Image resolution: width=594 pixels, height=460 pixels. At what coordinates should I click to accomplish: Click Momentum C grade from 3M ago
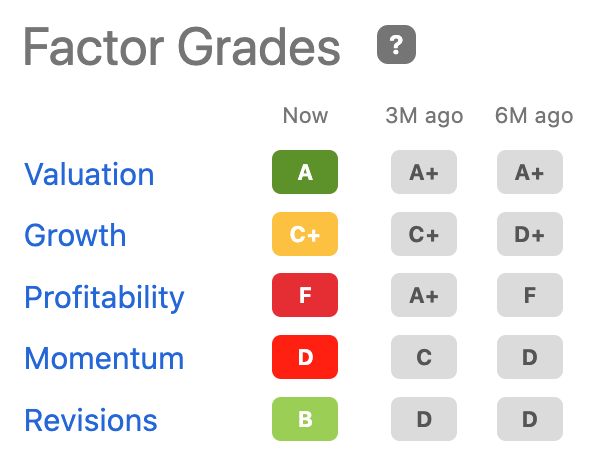[x=424, y=357]
